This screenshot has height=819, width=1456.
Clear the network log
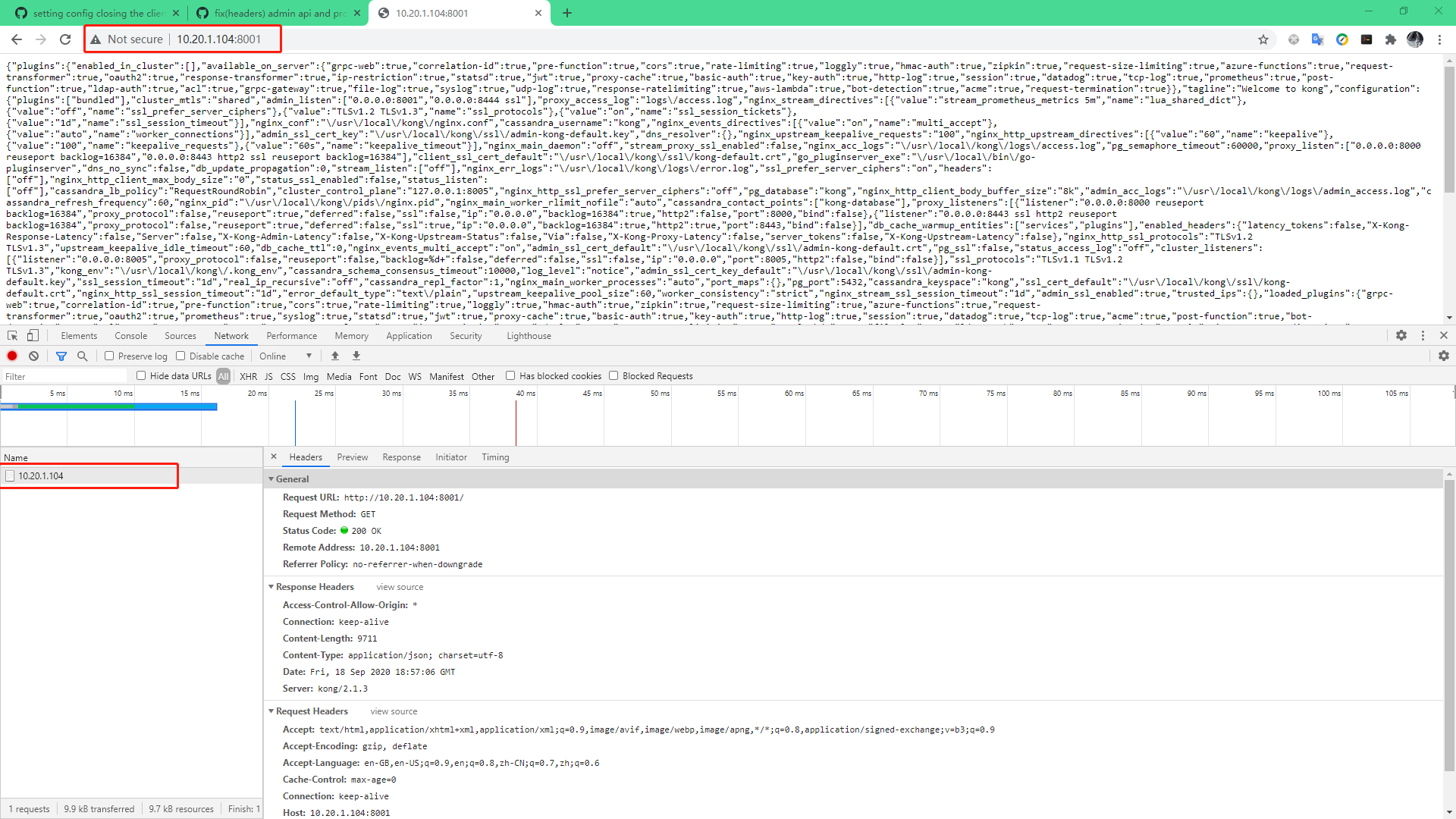(33, 356)
